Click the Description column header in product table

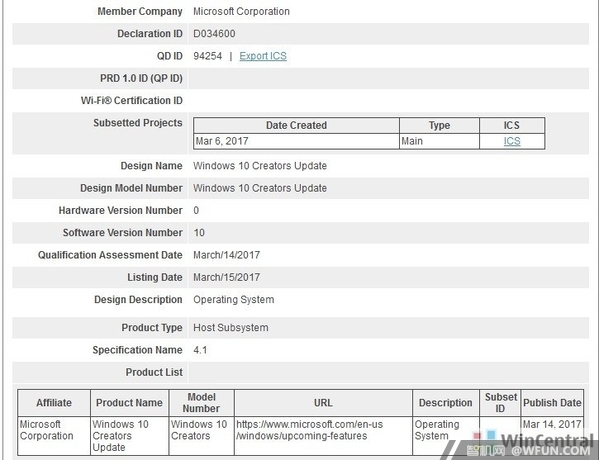[x=445, y=403]
